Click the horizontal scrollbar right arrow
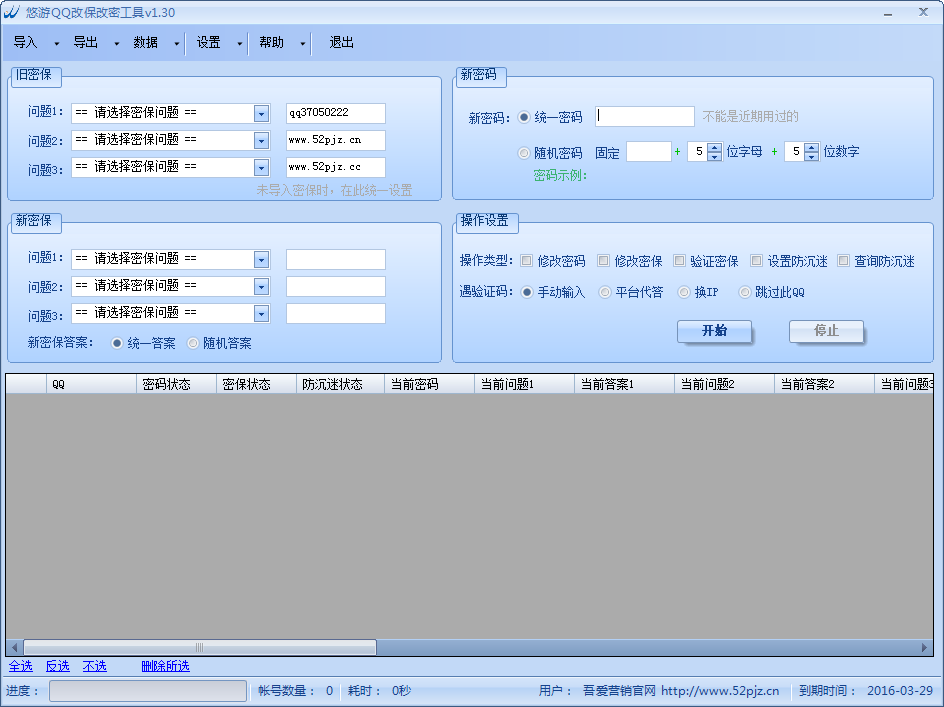The width and height of the screenshot is (944, 707). [x=926, y=647]
